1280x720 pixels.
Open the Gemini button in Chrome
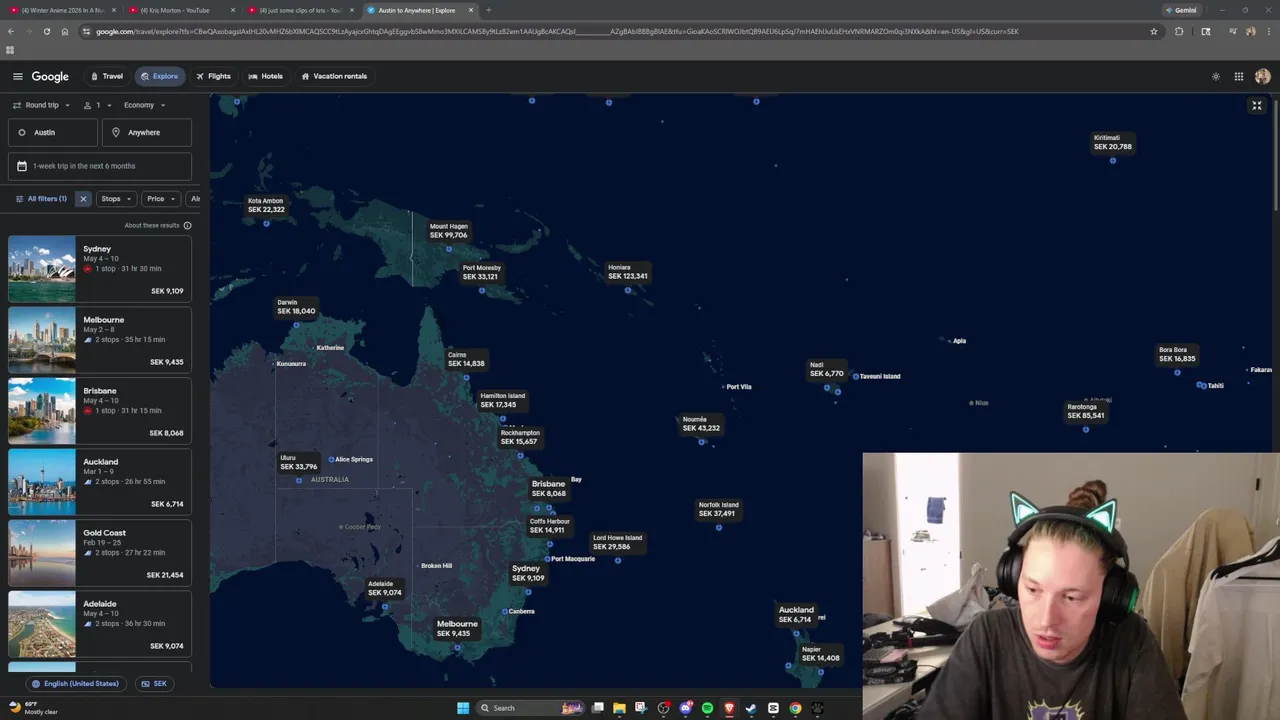[1182, 10]
